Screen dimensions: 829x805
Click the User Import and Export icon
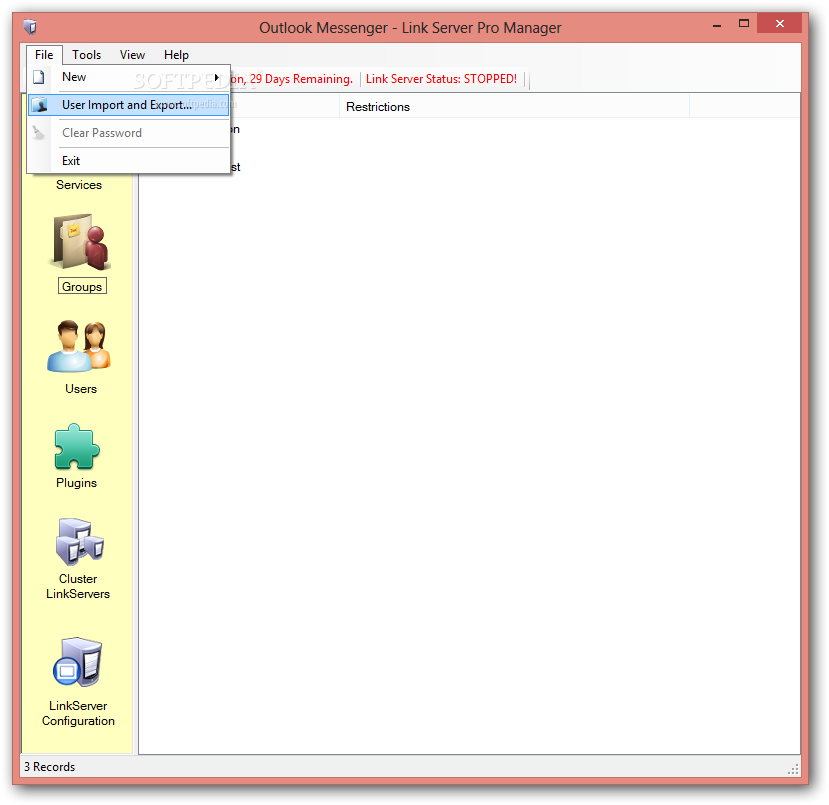(x=40, y=105)
